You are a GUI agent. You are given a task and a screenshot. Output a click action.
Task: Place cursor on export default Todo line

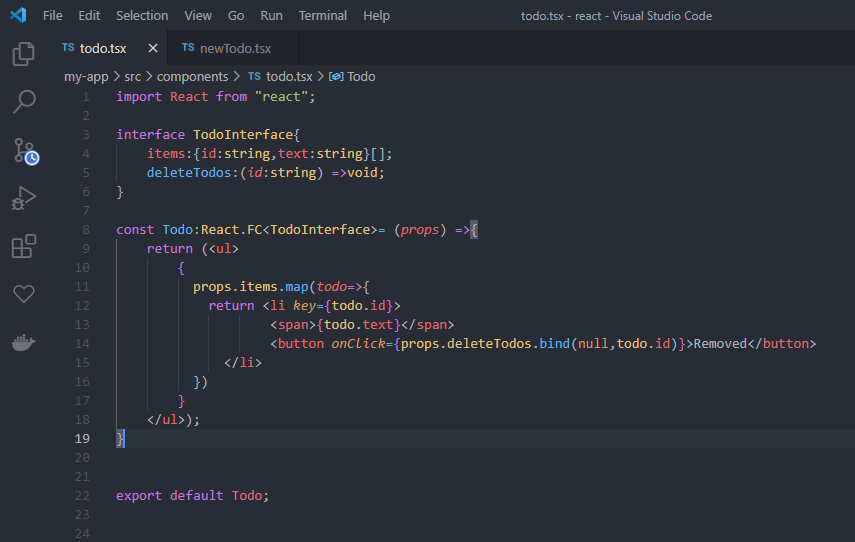tap(193, 495)
